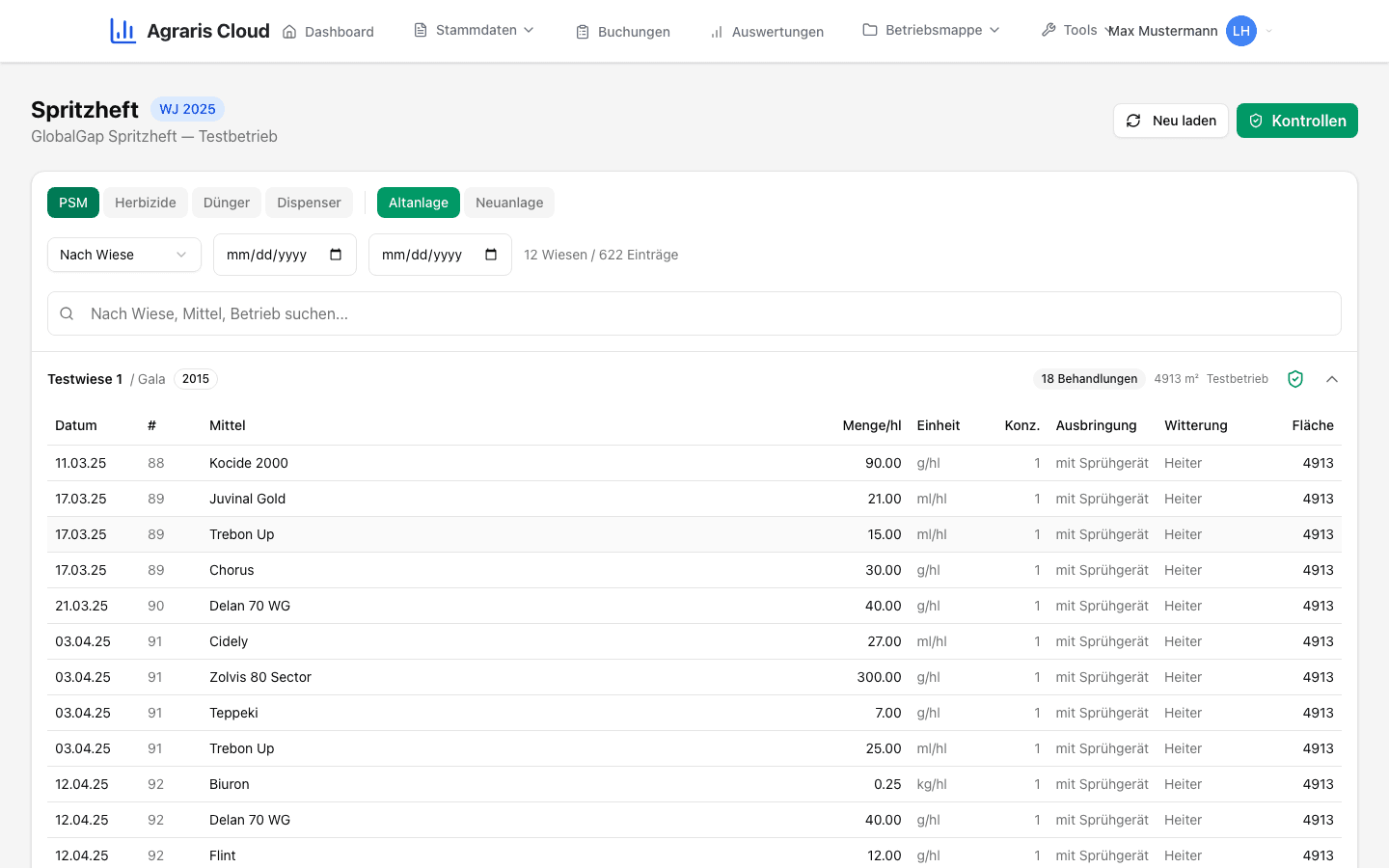Screen dimensions: 1389x868
Task: Click the green shield check for Testwiese 1
Action: (x=1295, y=379)
